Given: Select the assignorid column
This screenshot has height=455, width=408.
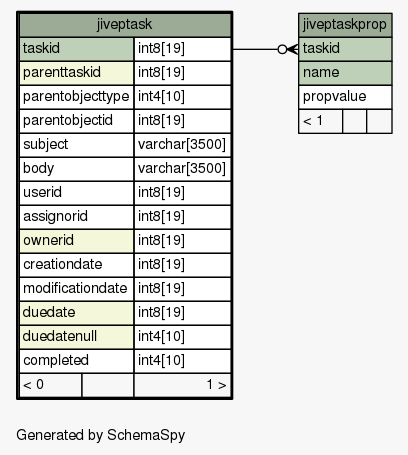Looking at the screenshot, I should [x=77, y=217].
